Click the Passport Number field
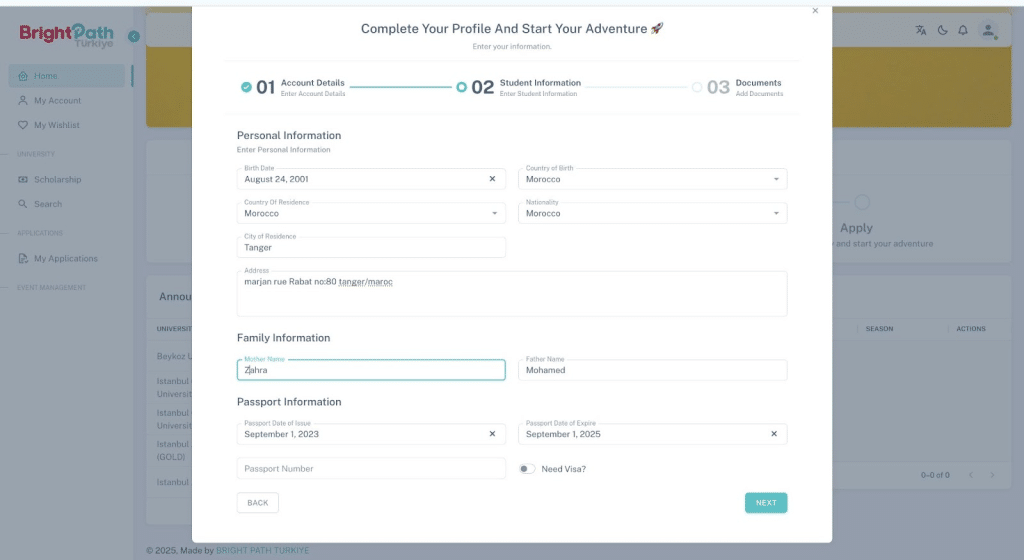The image size is (1024, 560). [x=371, y=469]
